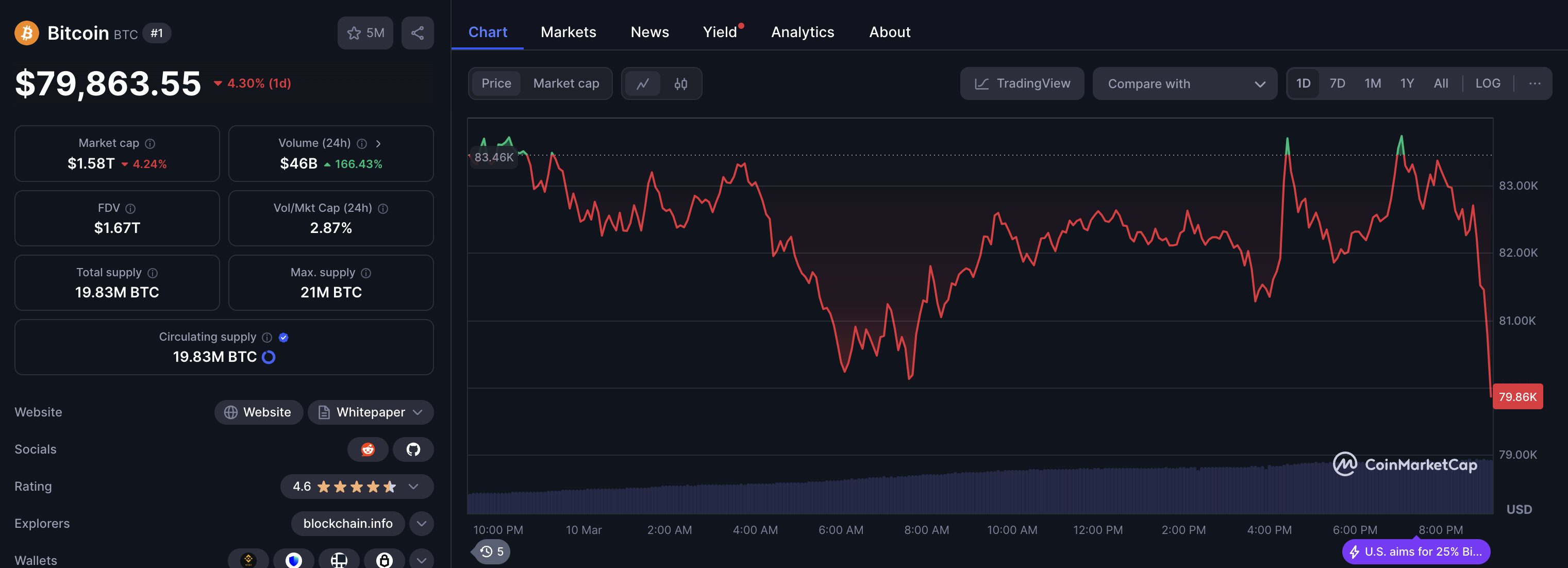The width and height of the screenshot is (1568, 568).
Task: Open Bitcoin's GitHub social link
Action: pos(413,449)
